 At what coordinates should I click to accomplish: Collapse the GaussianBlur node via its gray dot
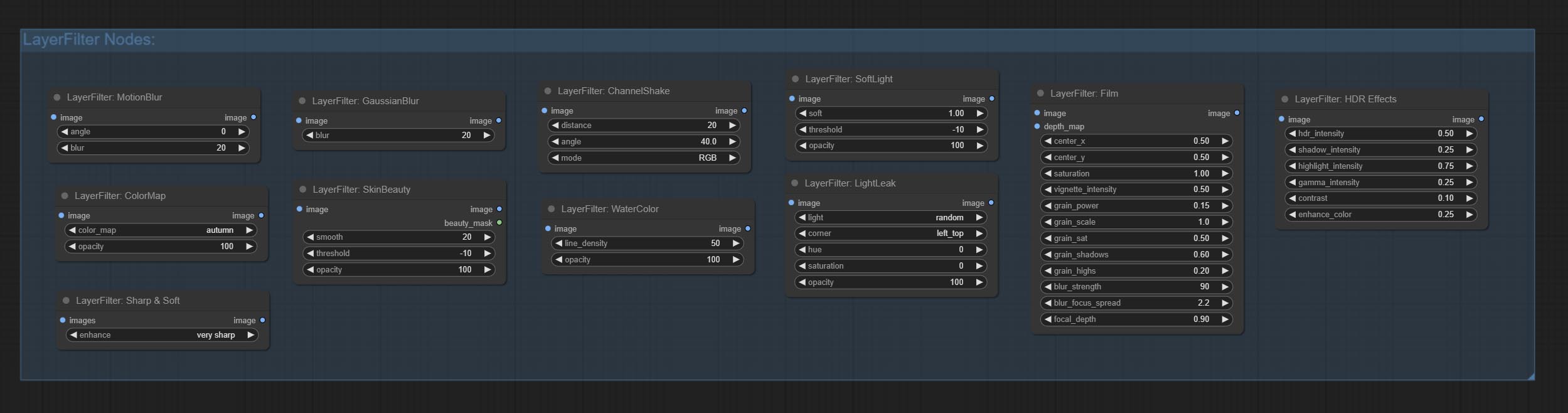coord(302,101)
